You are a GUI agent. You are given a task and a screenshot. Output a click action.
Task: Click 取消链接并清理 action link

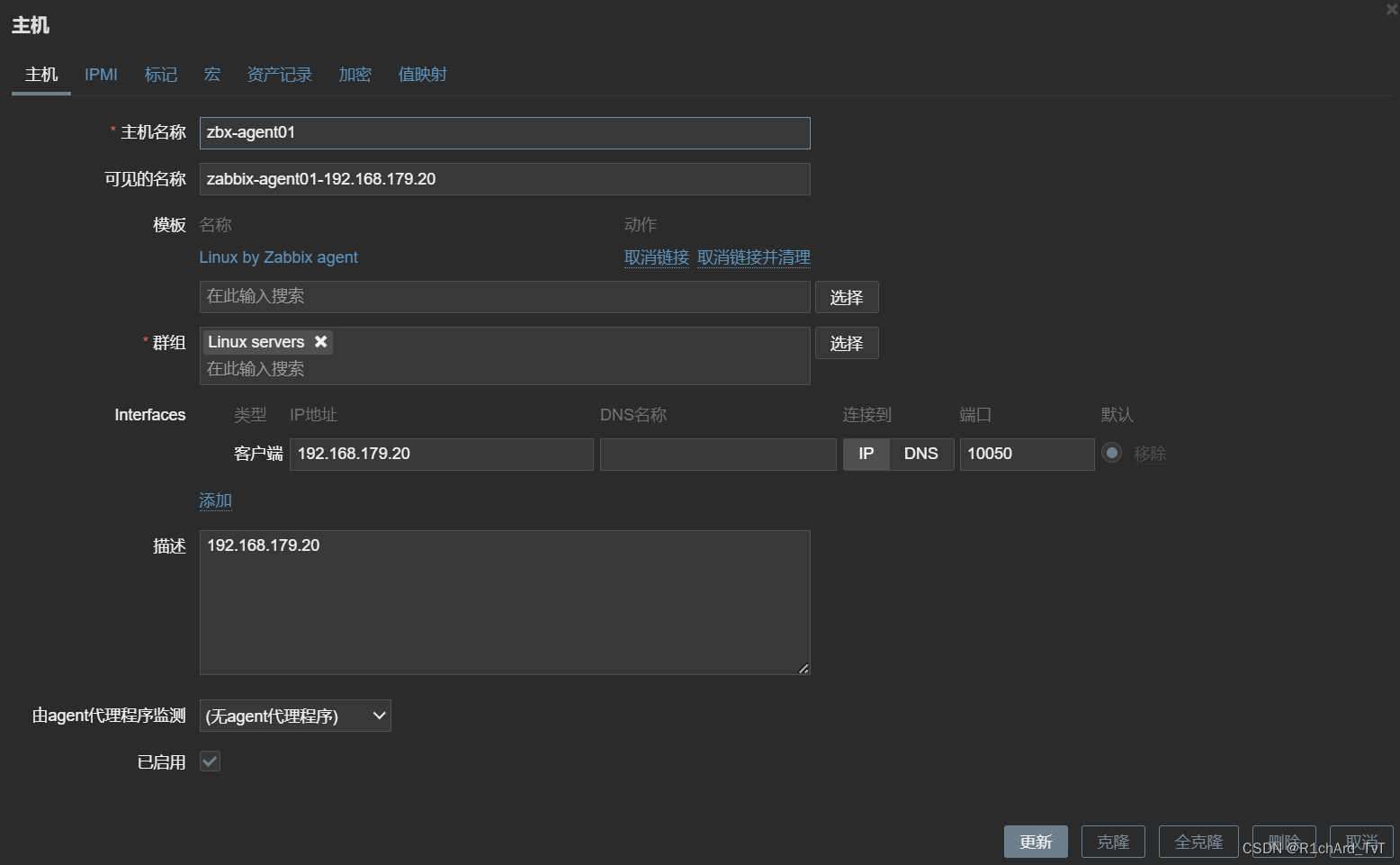click(754, 257)
